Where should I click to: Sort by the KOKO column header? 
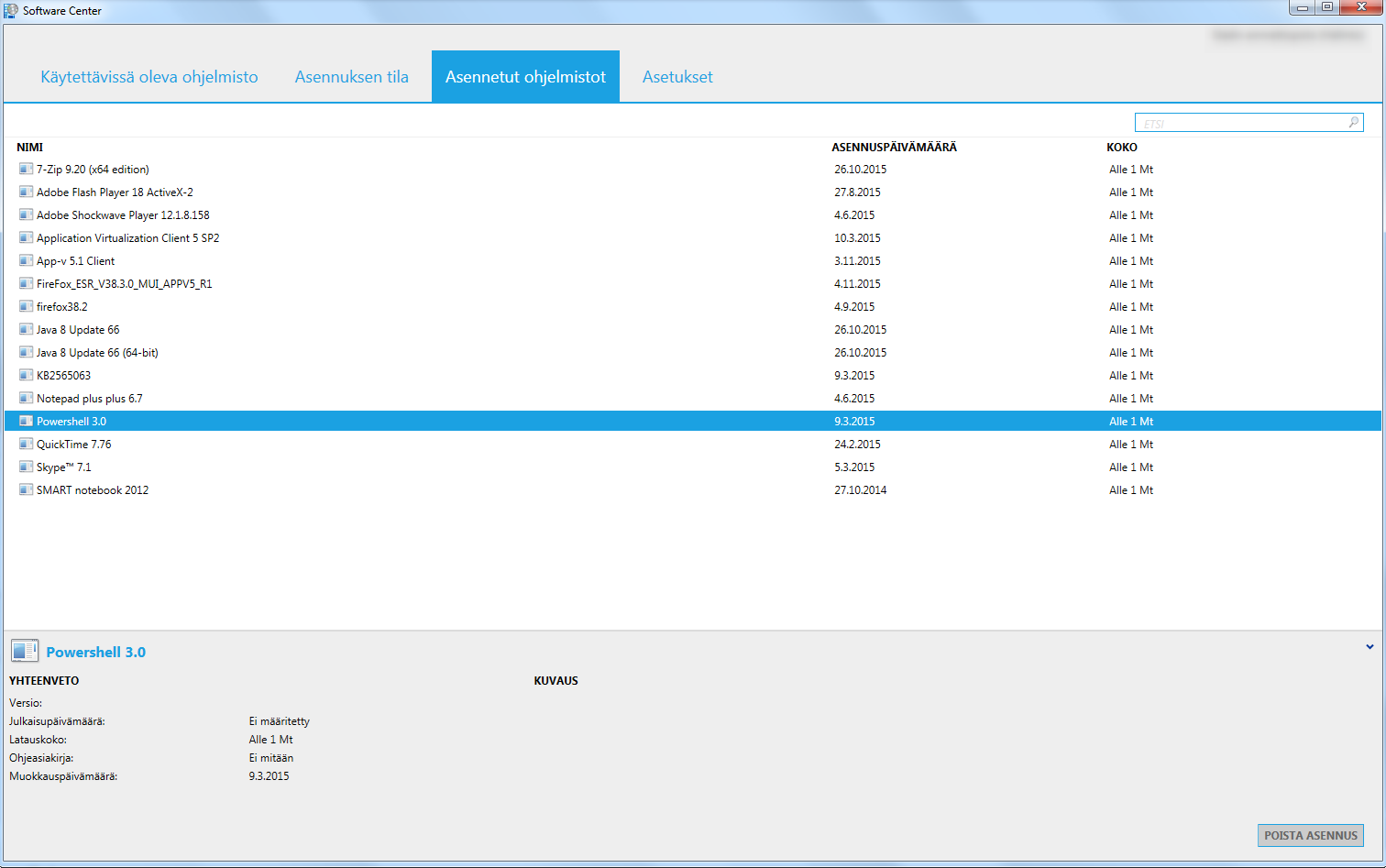(x=1122, y=147)
